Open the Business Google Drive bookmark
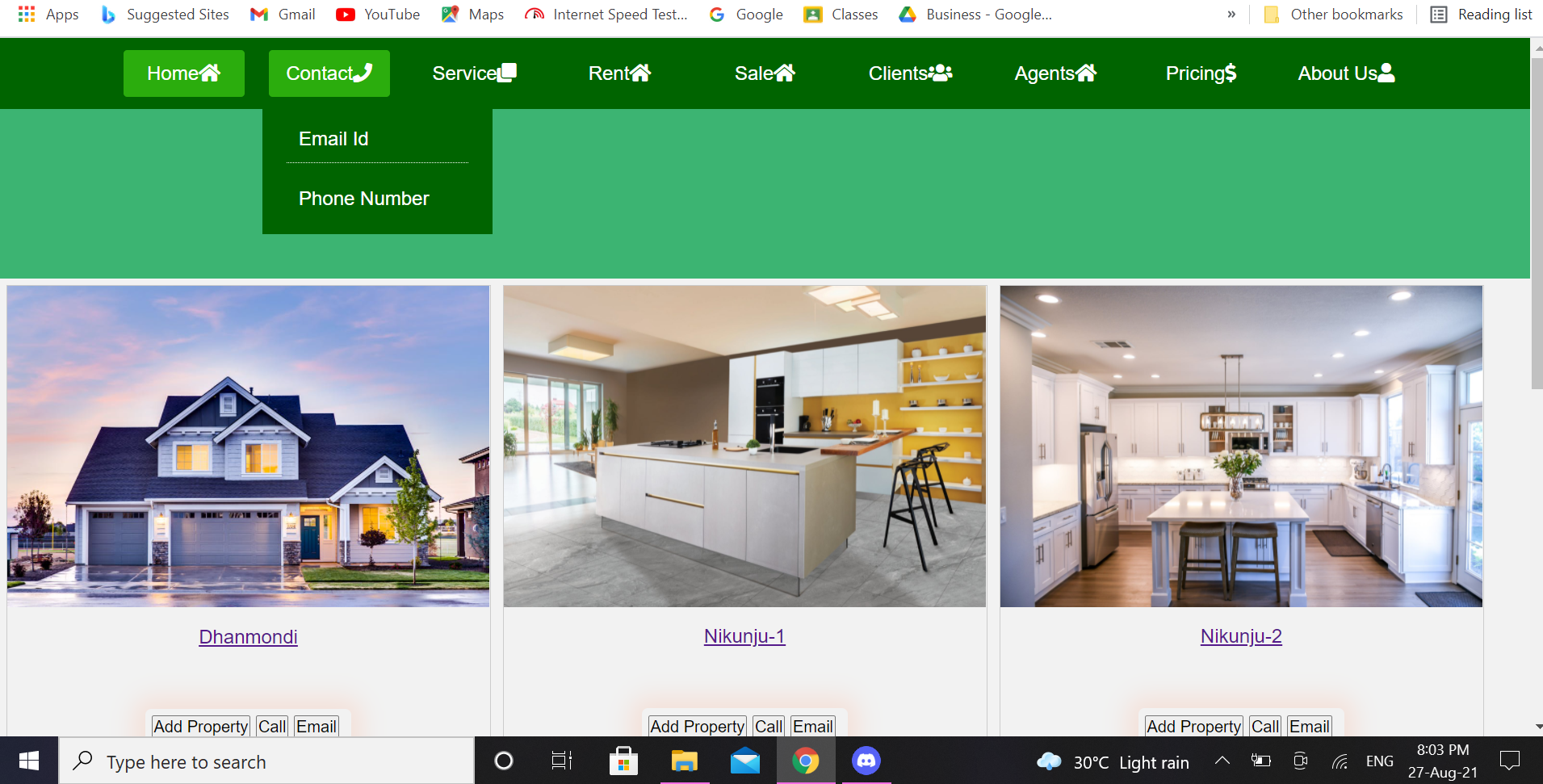 [975, 14]
